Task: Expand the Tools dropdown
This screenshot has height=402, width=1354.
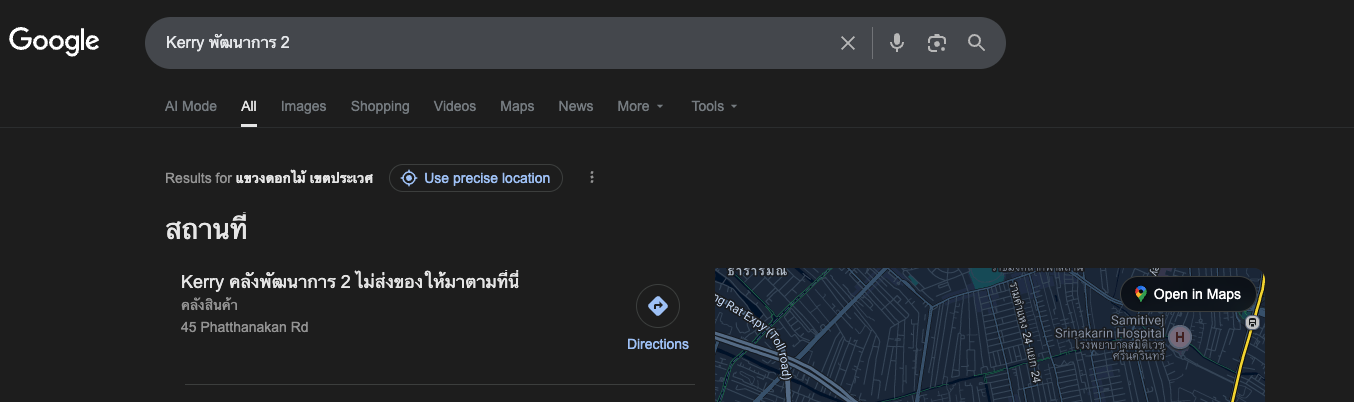Action: [714, 106]
